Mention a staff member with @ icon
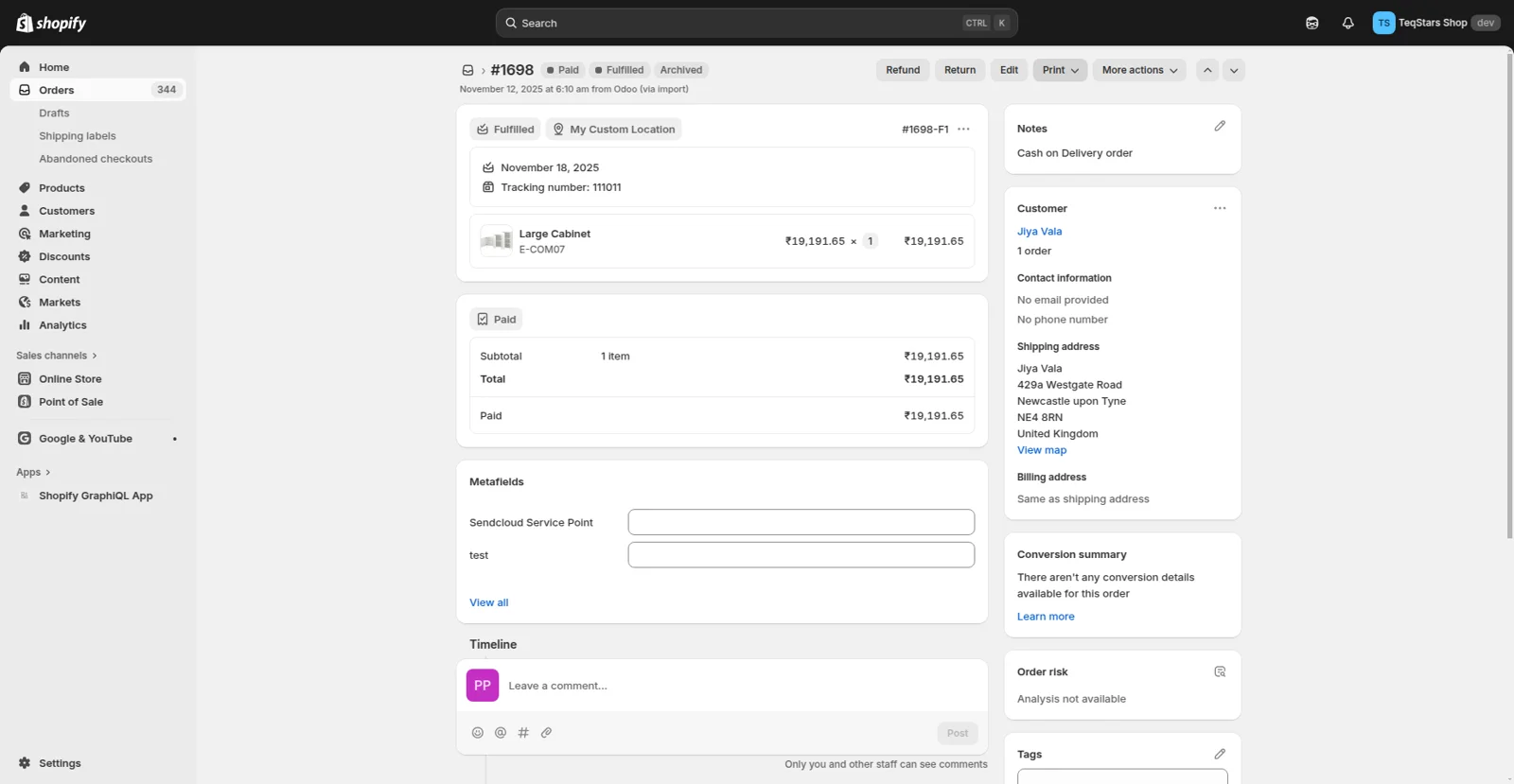This screenshot has height=784, width=1514. tap(501, 733)
